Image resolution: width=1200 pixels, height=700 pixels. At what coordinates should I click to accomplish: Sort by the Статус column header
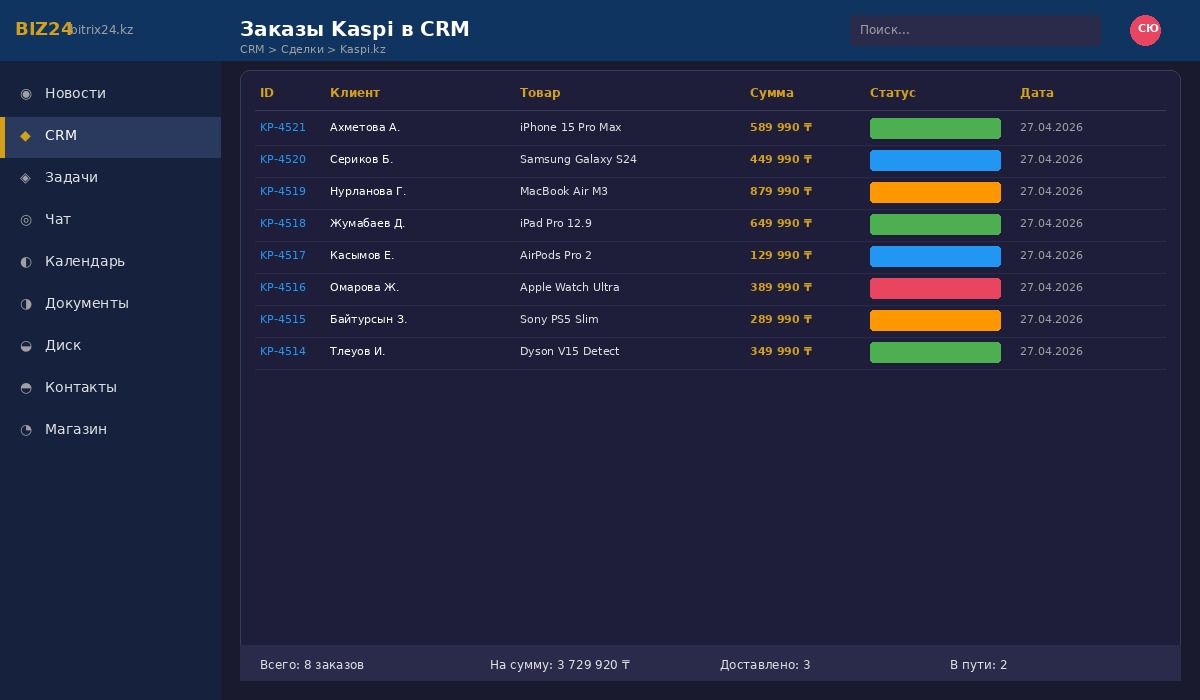892,93
